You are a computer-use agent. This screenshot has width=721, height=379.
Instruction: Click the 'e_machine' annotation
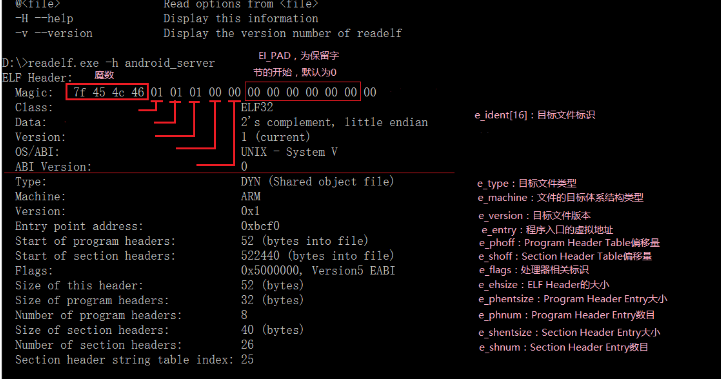[561, 198]
